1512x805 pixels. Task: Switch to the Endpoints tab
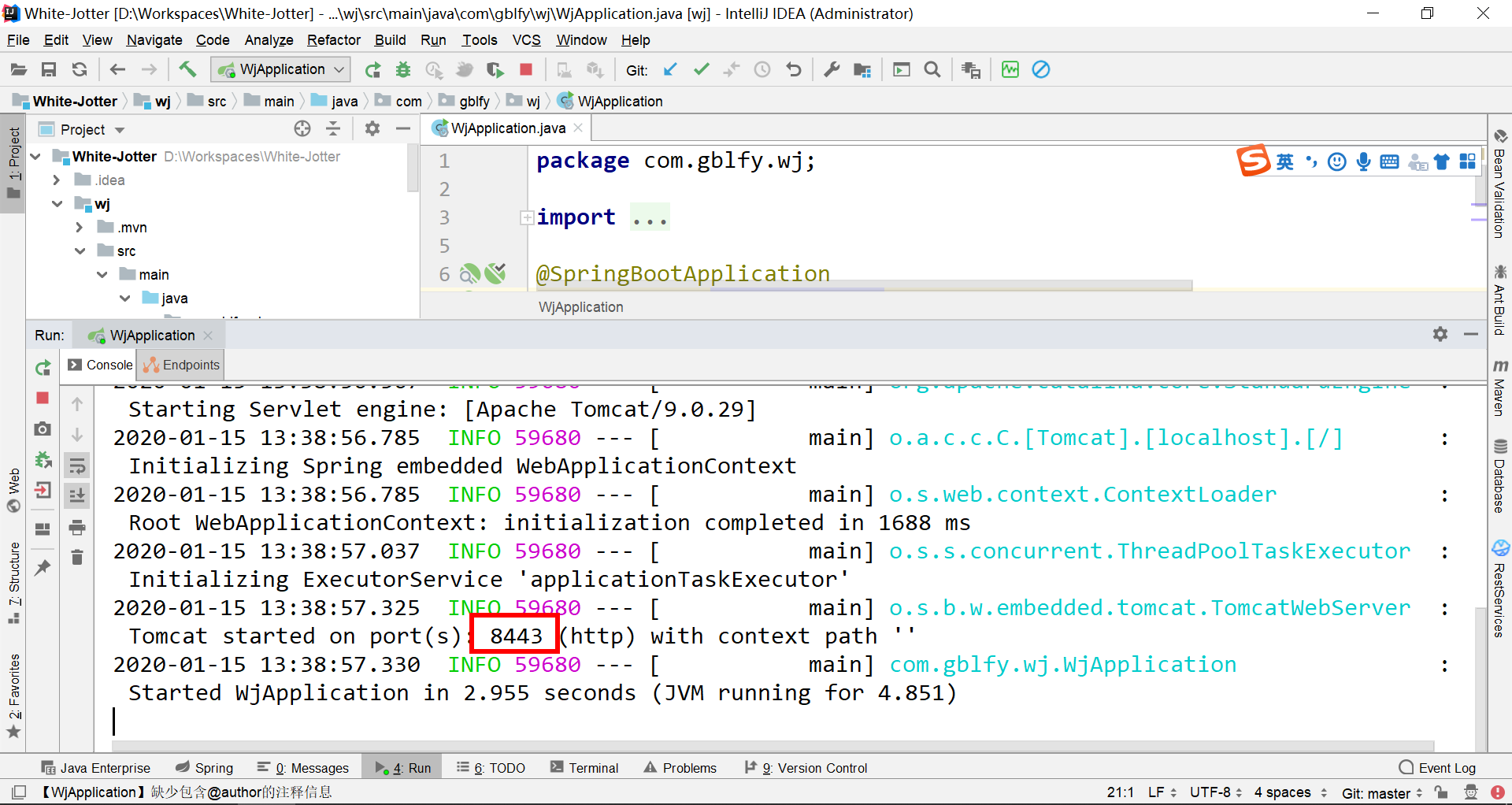pyautogui.click(x=182, y=365)
